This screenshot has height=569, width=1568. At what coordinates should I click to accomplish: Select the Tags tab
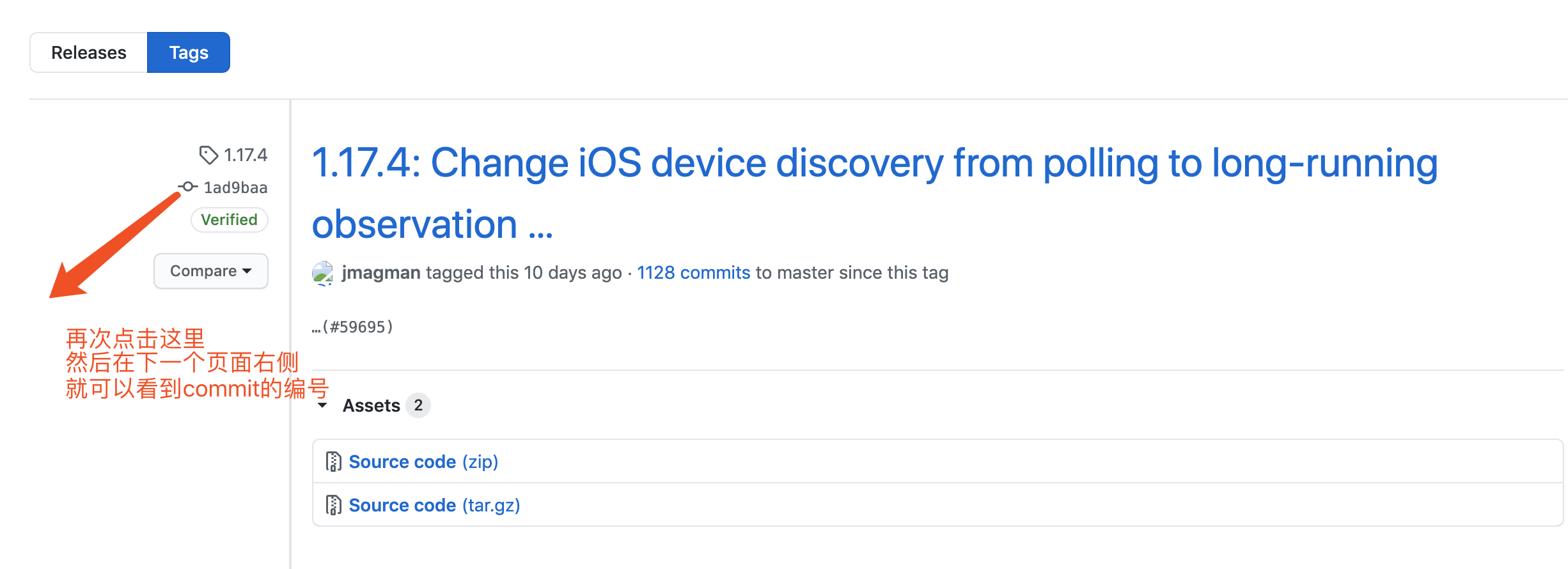click(x=189, y=52)
